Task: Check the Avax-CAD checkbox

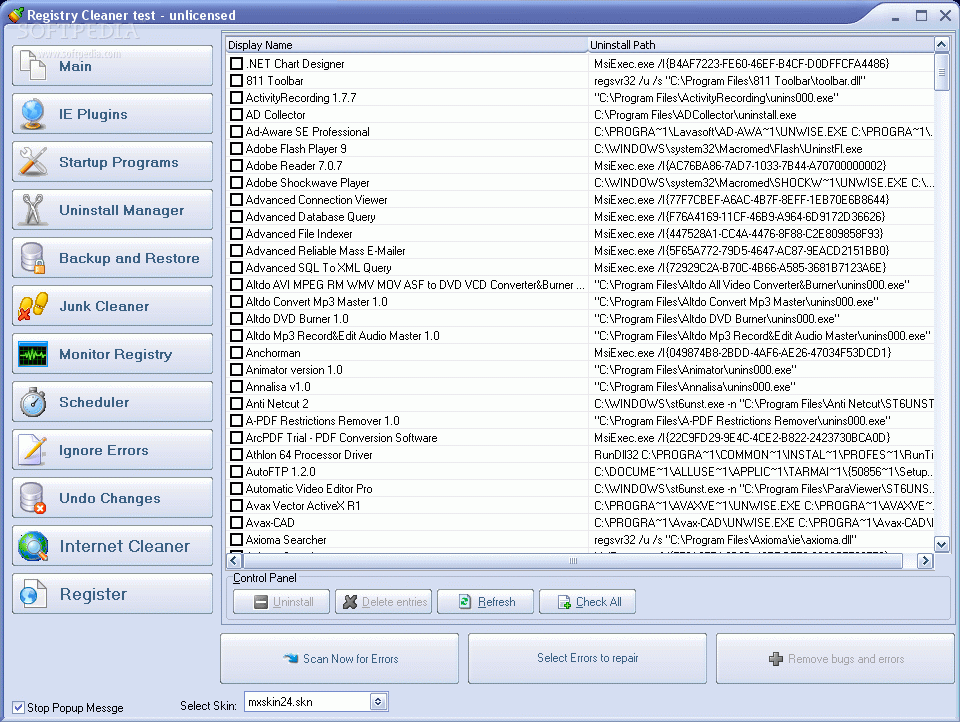Action: [x=236, y=522]
